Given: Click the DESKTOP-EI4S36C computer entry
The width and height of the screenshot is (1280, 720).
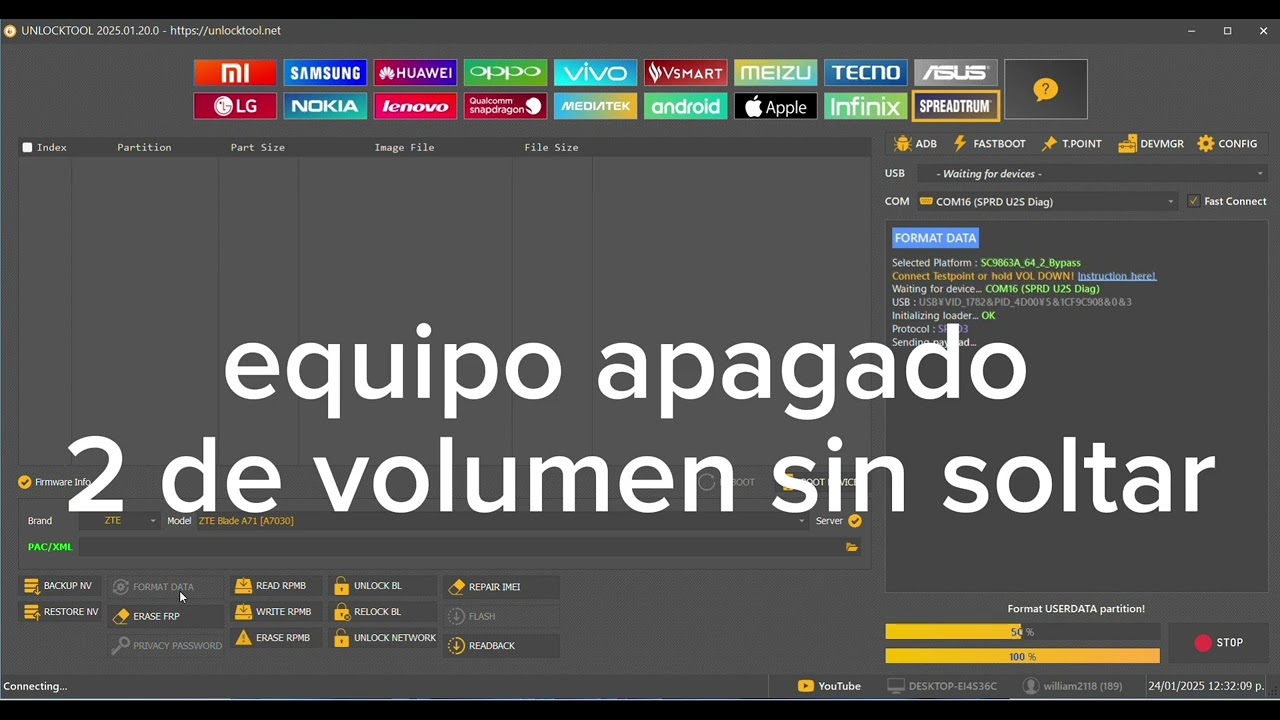Looking at the screenshot, I should 942,686.
